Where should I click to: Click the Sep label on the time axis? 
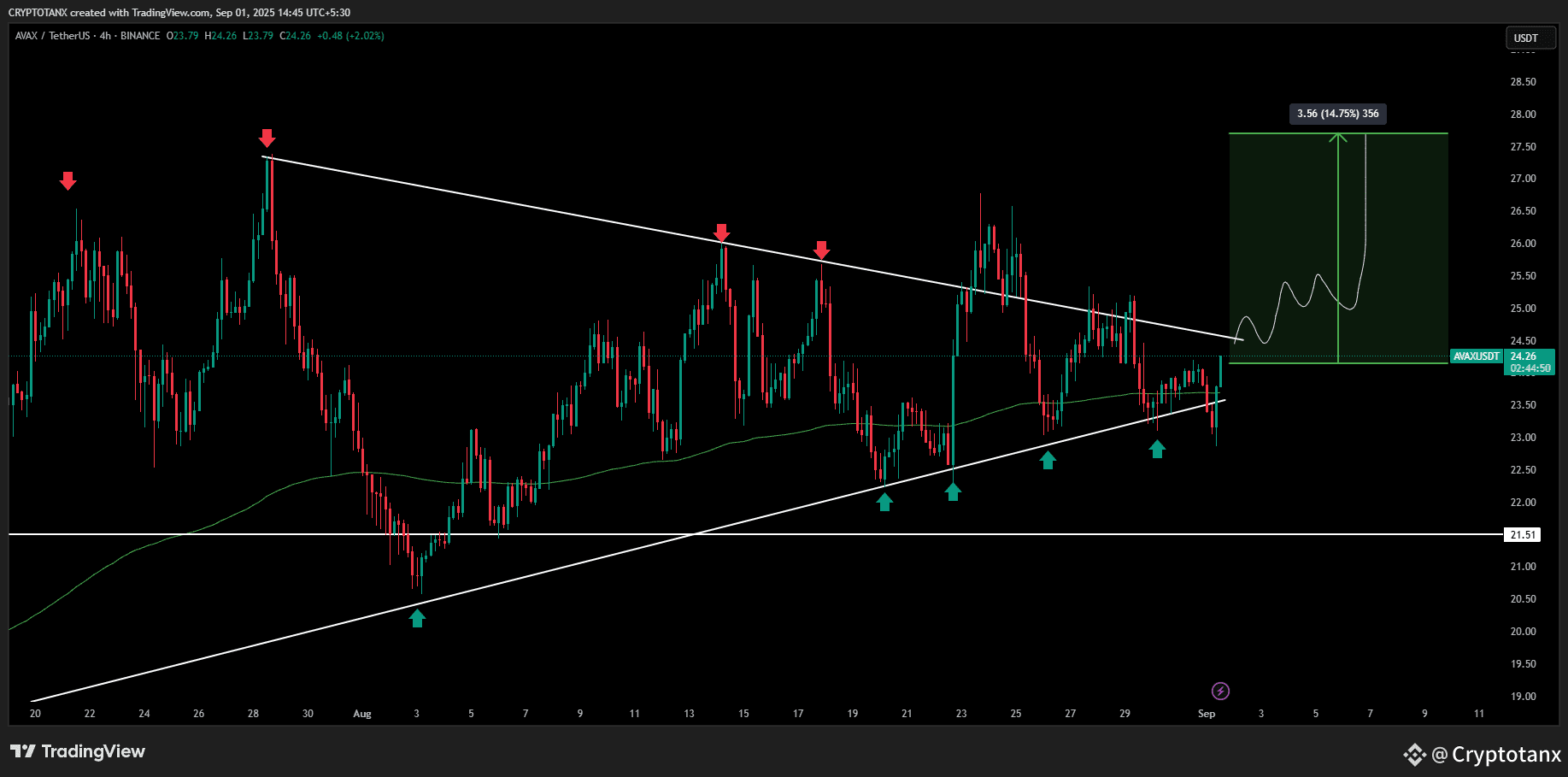(1207, 714)
